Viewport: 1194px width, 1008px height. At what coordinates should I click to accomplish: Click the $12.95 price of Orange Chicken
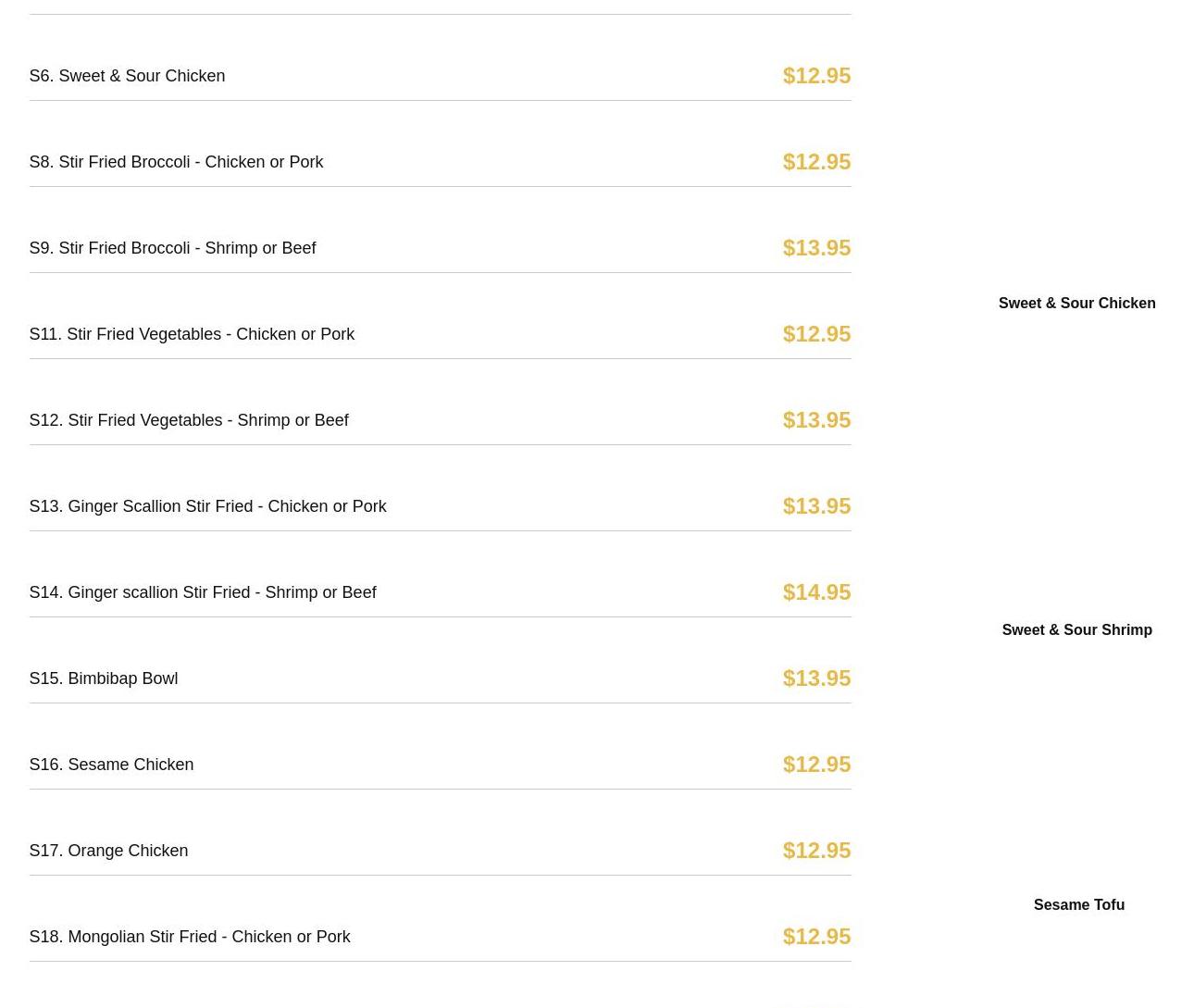coord(815,851)
